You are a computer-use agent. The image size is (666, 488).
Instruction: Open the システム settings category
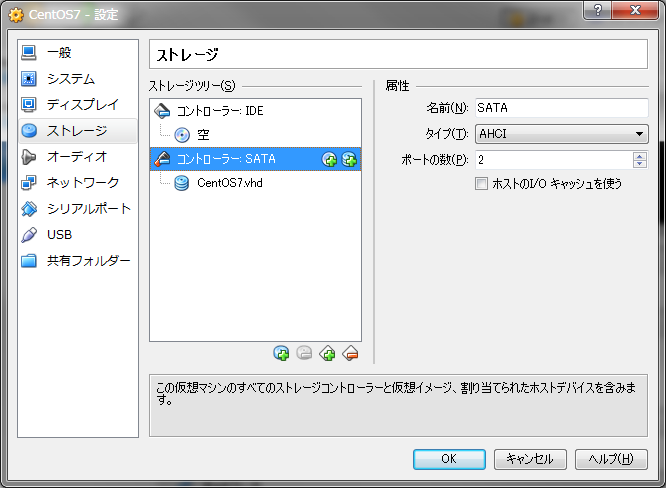(x=78, y=79)
